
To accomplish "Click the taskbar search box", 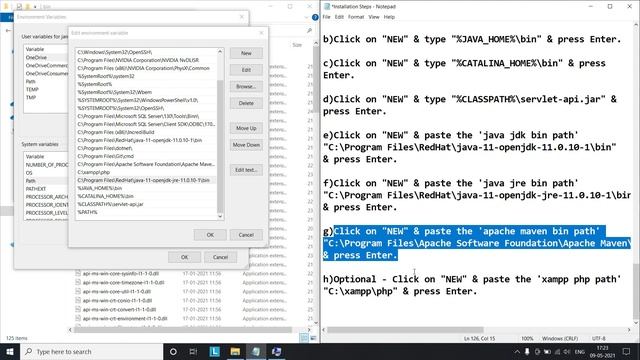I will tap(91, 351).
